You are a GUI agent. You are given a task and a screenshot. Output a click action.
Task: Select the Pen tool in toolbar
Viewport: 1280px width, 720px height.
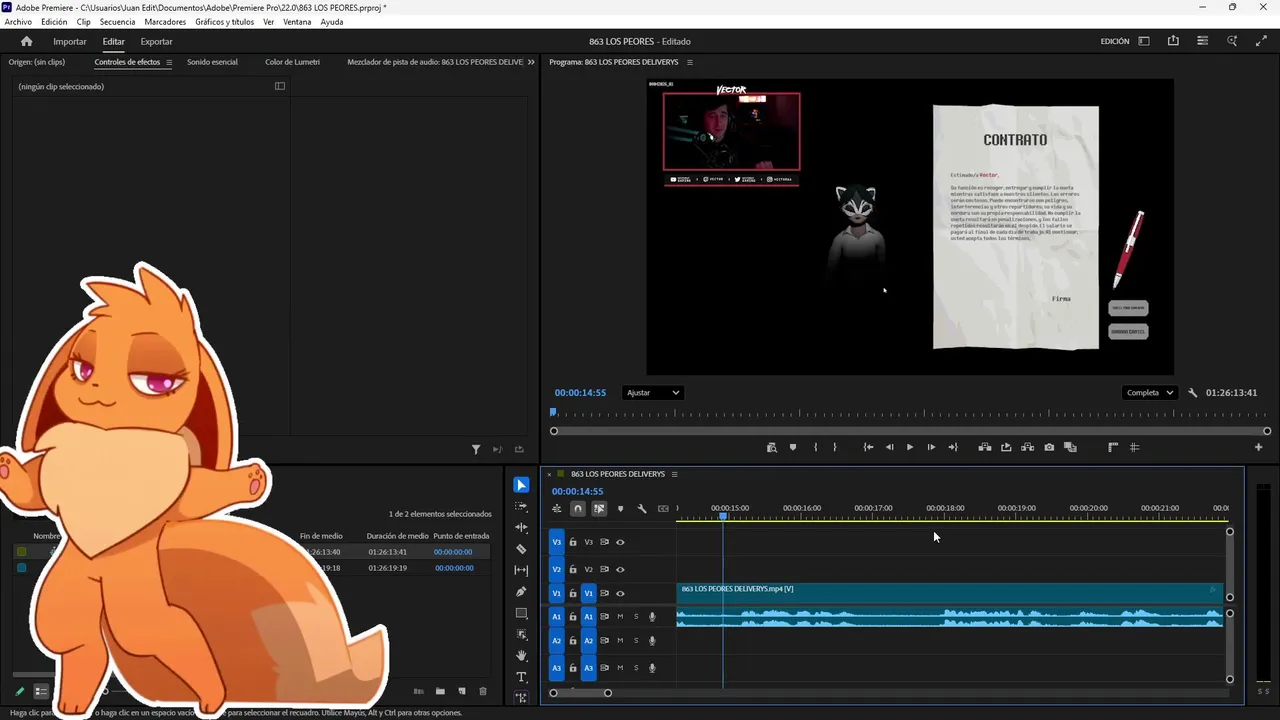coord(521,592)
